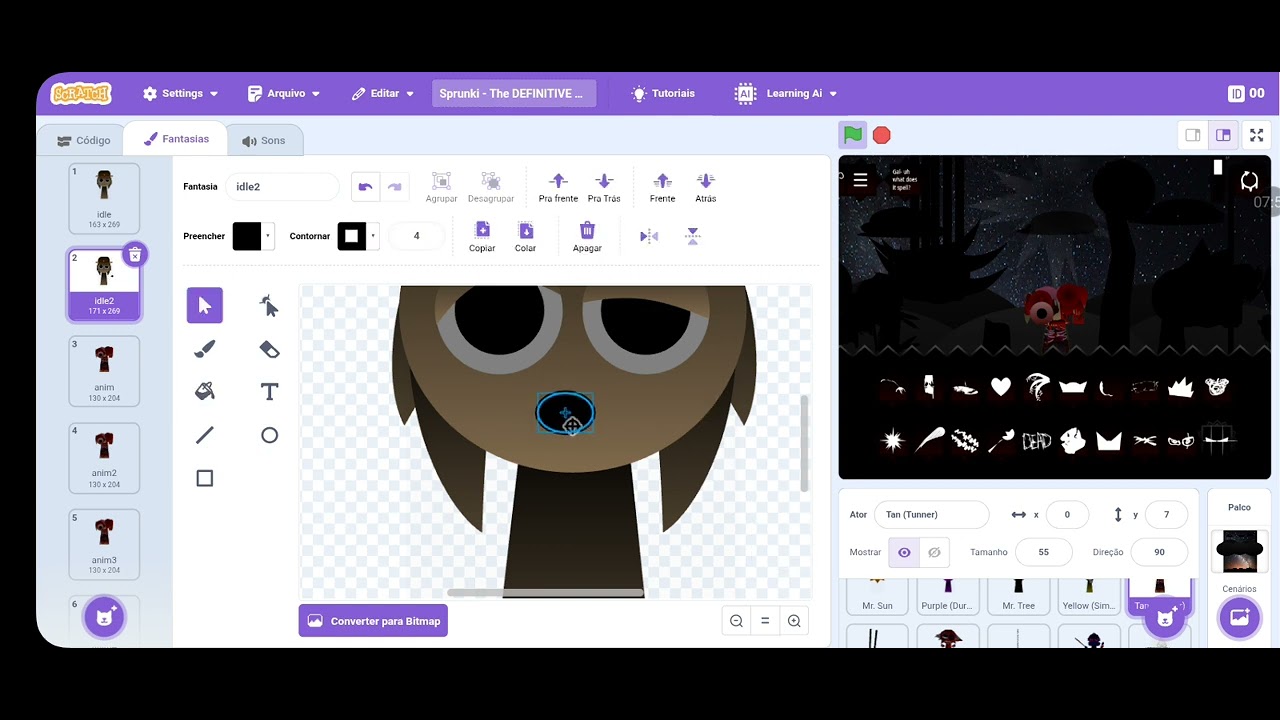Stop the project with the red button
Screen dimensions: 1280x720
click(x=881, y=135)
